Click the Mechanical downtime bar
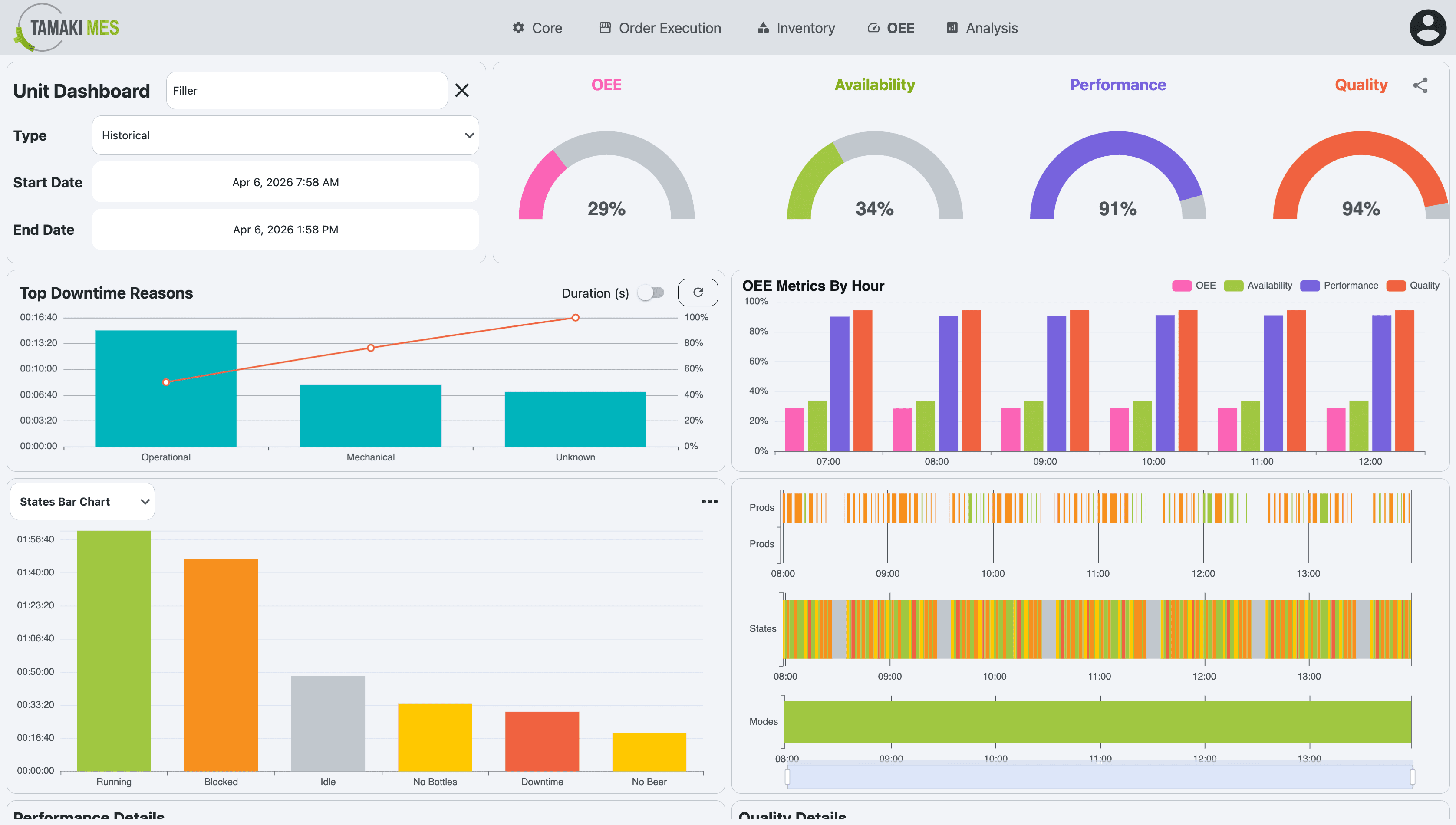This screenshot has width=1456, height=825. (370, 416)
